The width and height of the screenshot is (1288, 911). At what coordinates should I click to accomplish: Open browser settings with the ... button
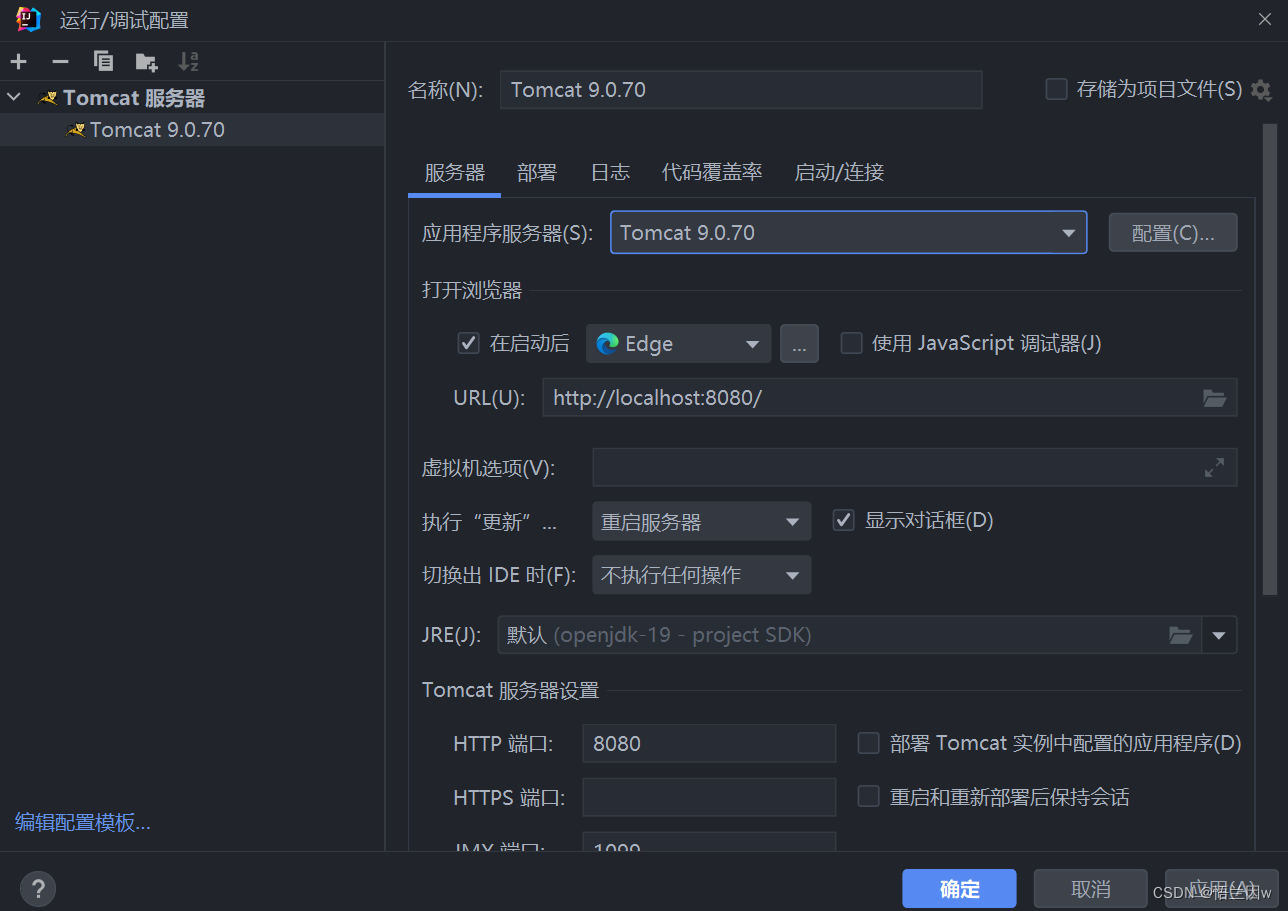click(x=799, y=344)
